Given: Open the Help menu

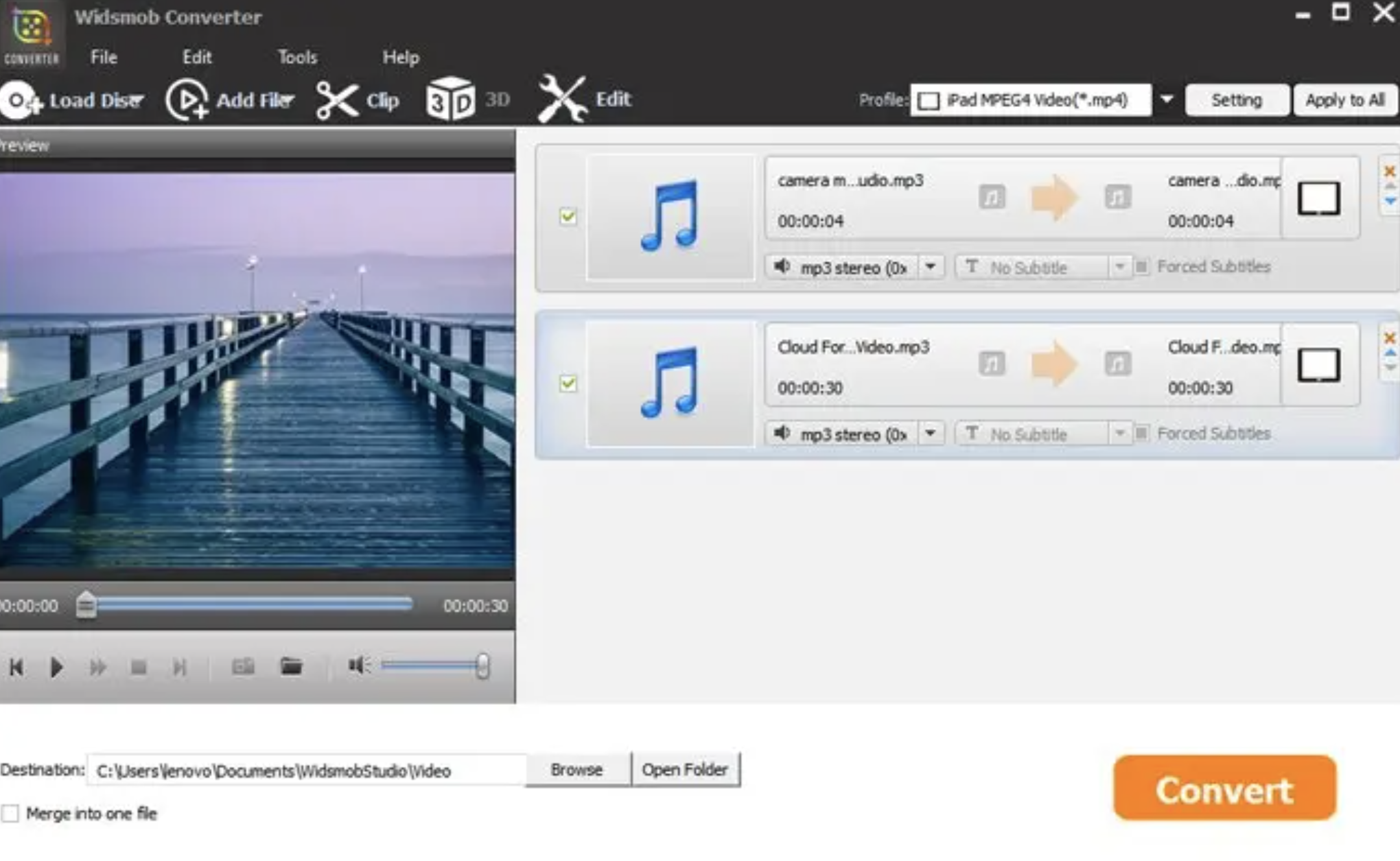Looking at the screenshot, I should 401,57.
